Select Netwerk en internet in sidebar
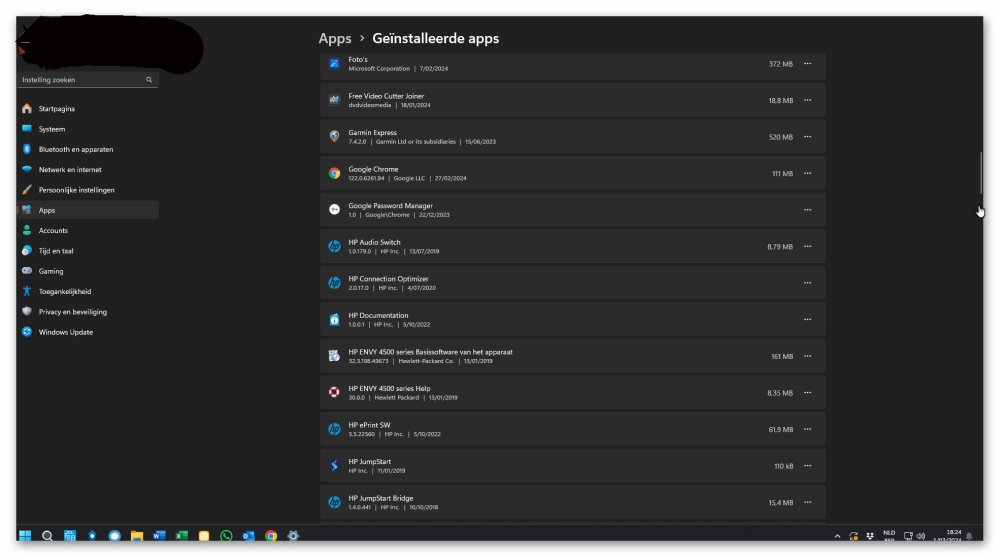Image resolution: width=1000 pixels, height=557 pixels. (x=69, y=170)
